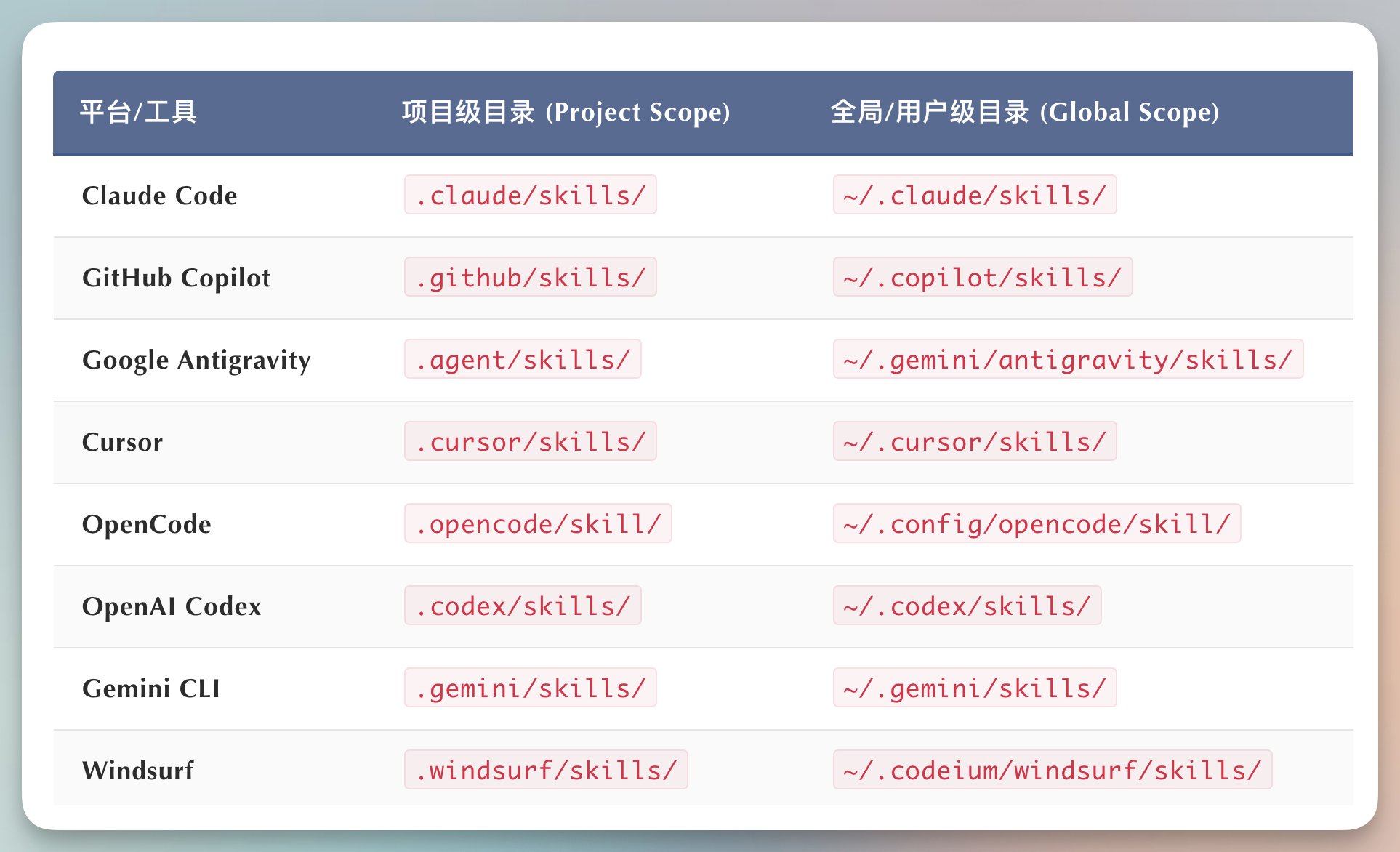The width and height of the screenshot is (1400, 852).
Task: Click the ~/.copilot/skills/ path chip
Action: [982, 277]
